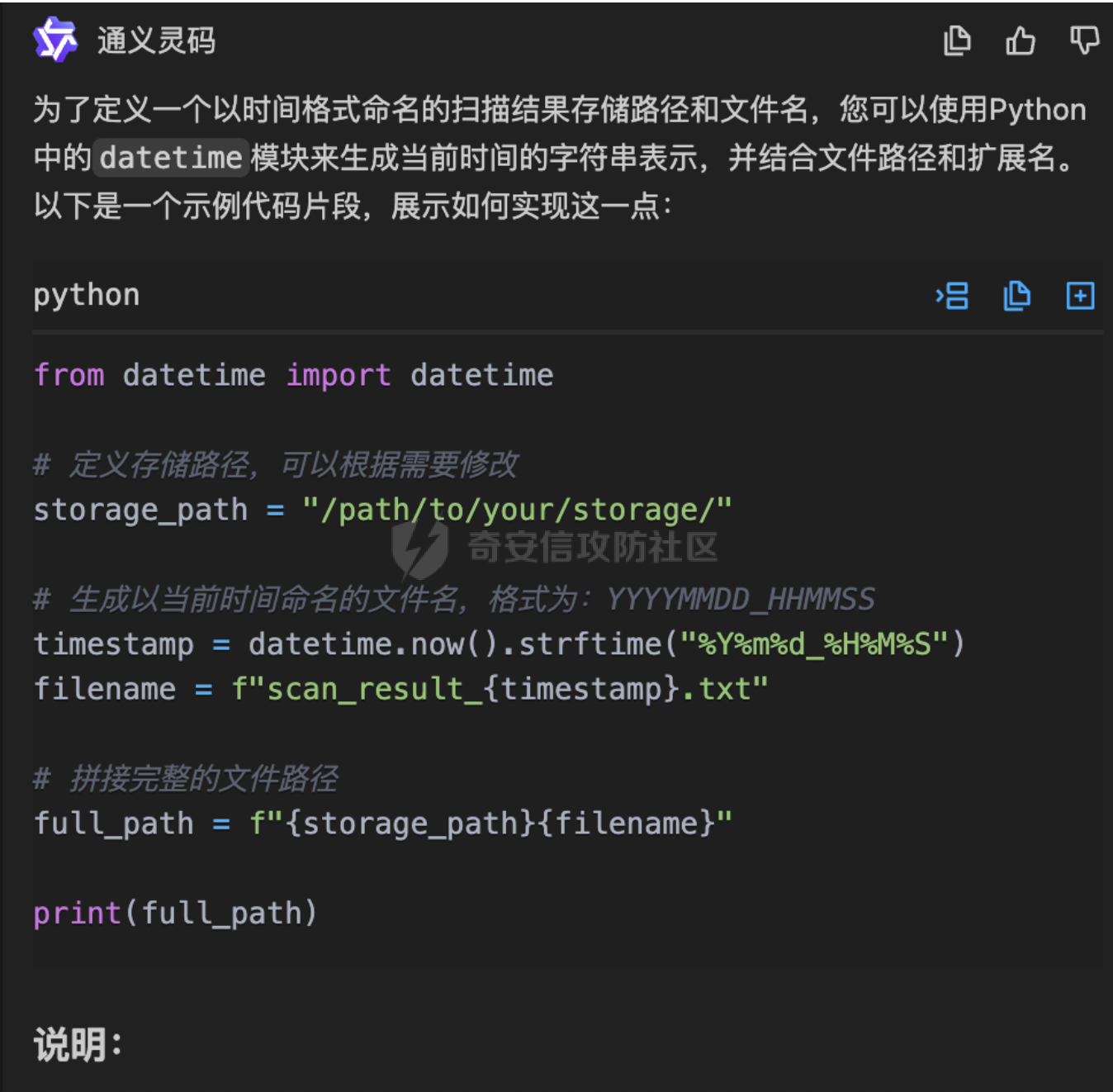This screenshot has width=1113, height=1092.
Task: Click the 拼接完整的文件路径 comment
Action: (186, 778)
